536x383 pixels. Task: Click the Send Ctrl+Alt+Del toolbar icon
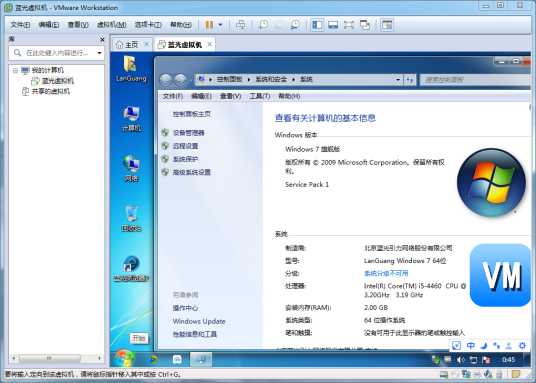coord(241,25)
